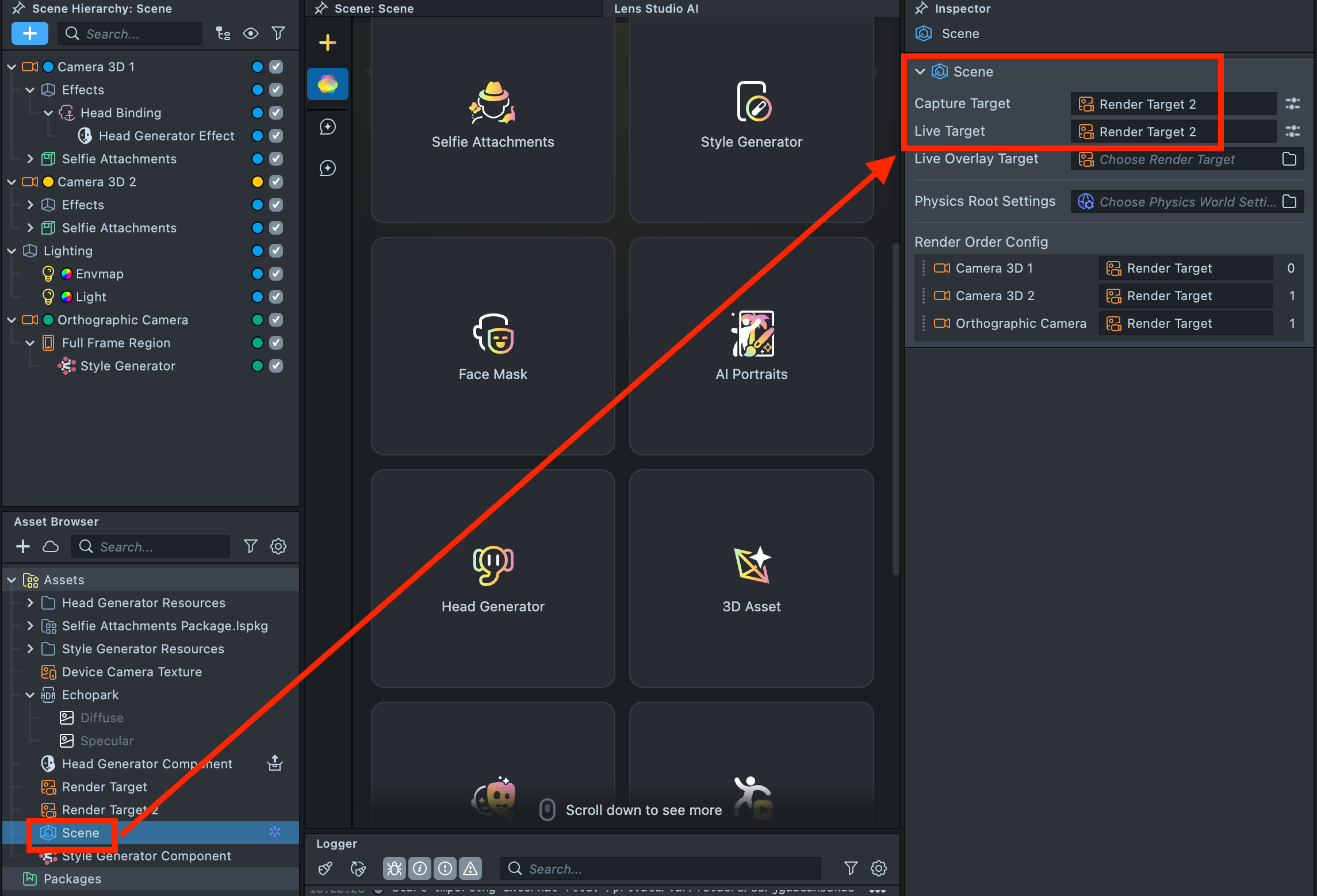Collapse the Scene section in Inspector
Screen dimensions: 1317x896
pyautogui.click(x=920, y=71)
